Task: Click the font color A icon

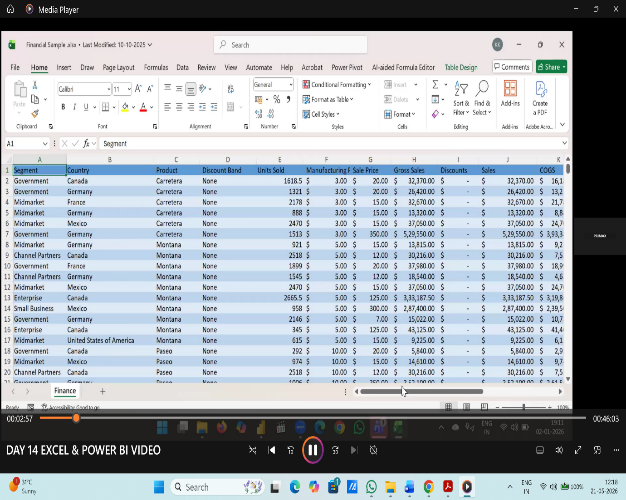Action: 143,107
